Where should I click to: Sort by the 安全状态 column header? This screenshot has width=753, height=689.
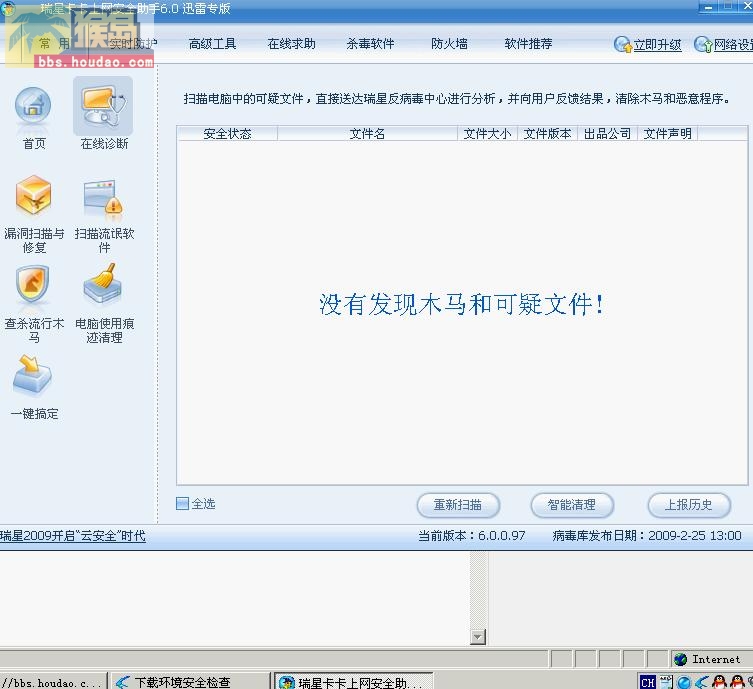227,133
